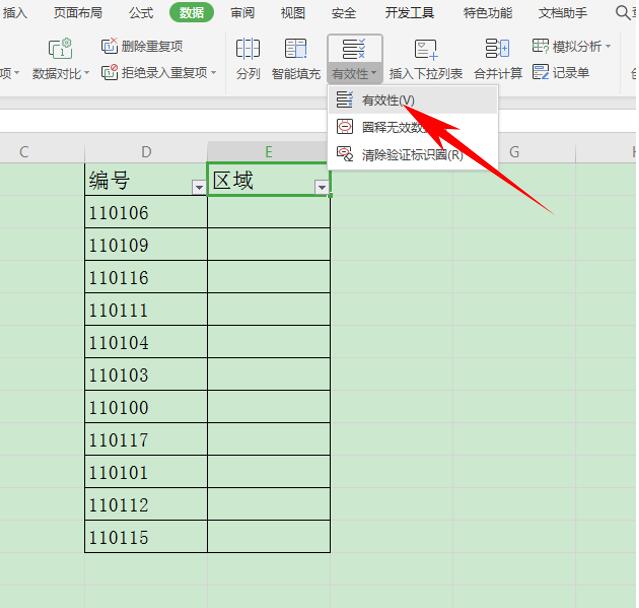
Task: Choose 圈释无效数据 menu entry
Action: [x=413, y=127]
